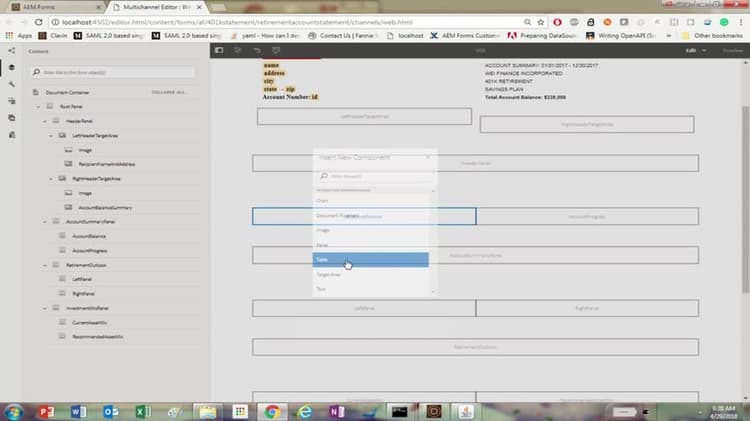
Task: Collapse the HeaderPanel tree node
Action: (45, 121)
